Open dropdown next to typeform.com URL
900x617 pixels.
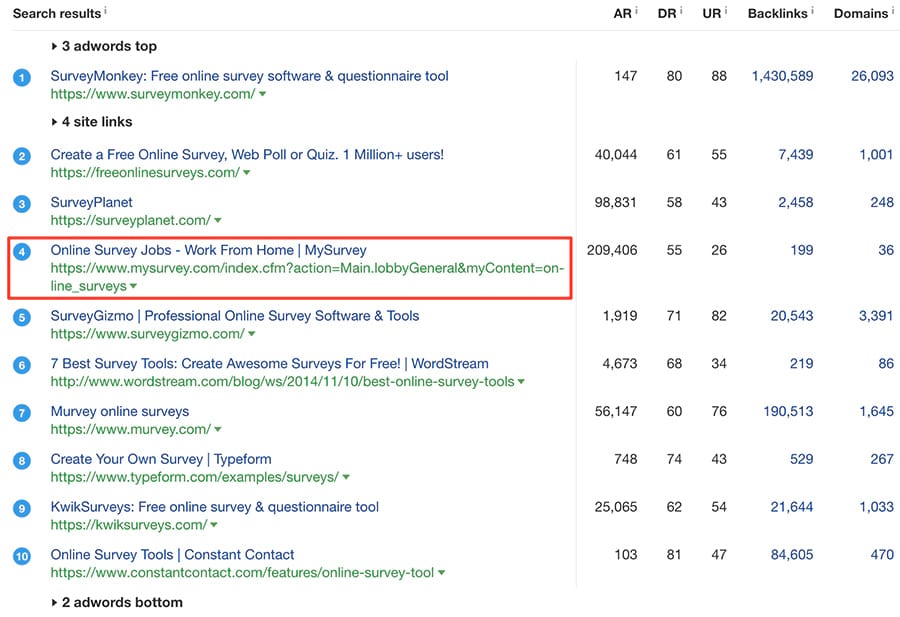click(x=346, y=477)
